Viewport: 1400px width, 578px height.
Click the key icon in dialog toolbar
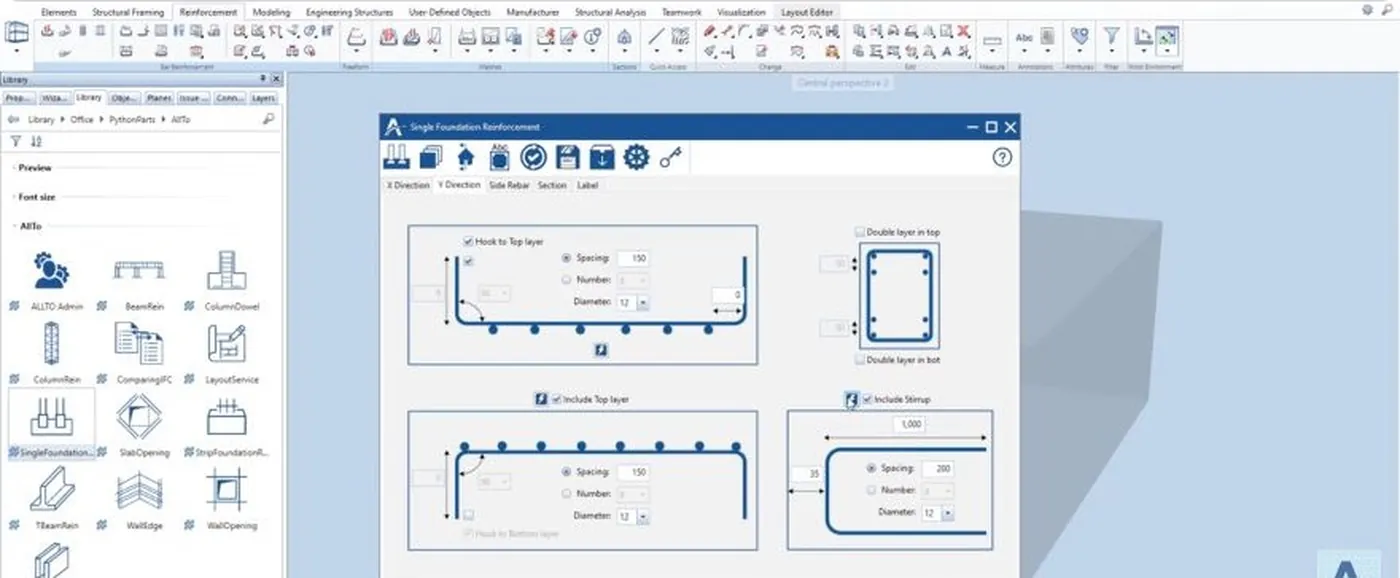point(670,157)
